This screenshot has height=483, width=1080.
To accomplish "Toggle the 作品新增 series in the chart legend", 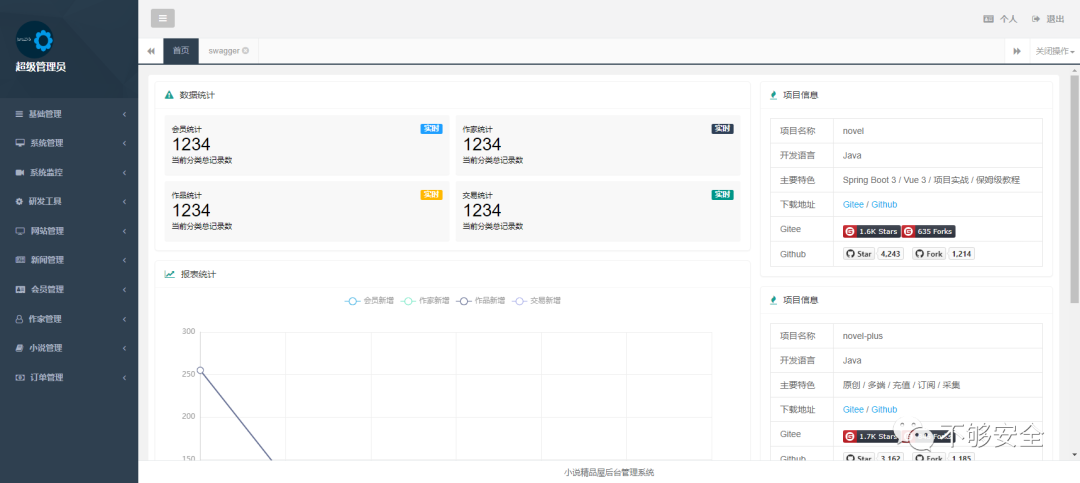I will click(x=481, y=301).
